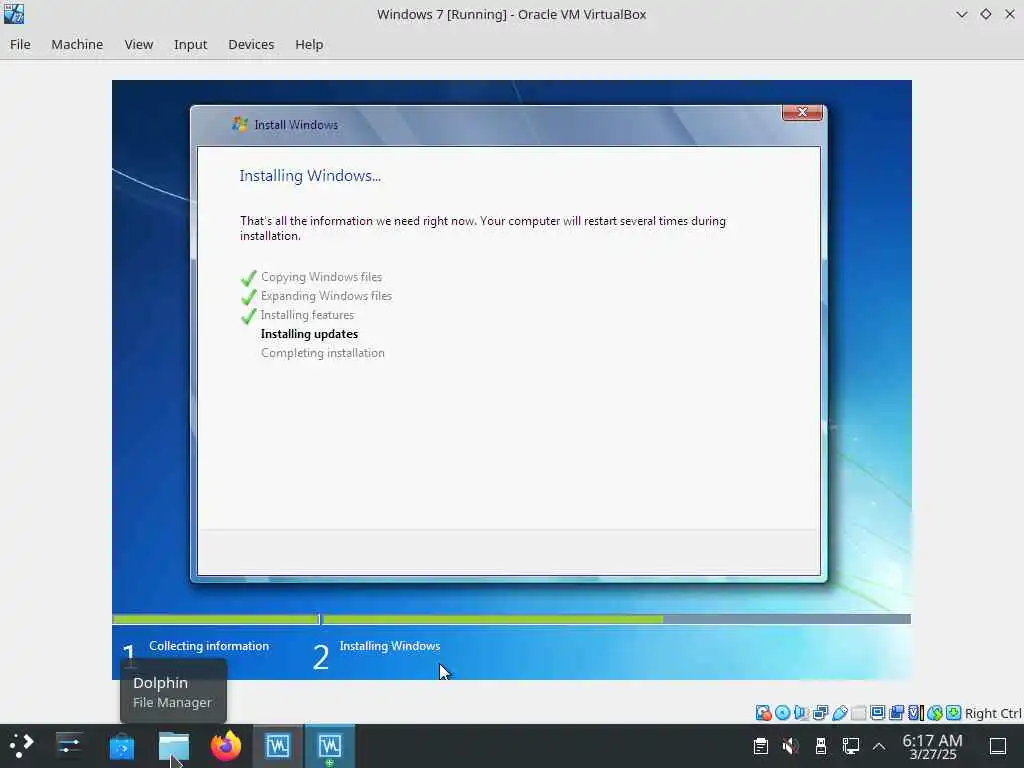The image size is (1024, 768).
Task: Click the Installing features text
Action: tap(307, 315)
